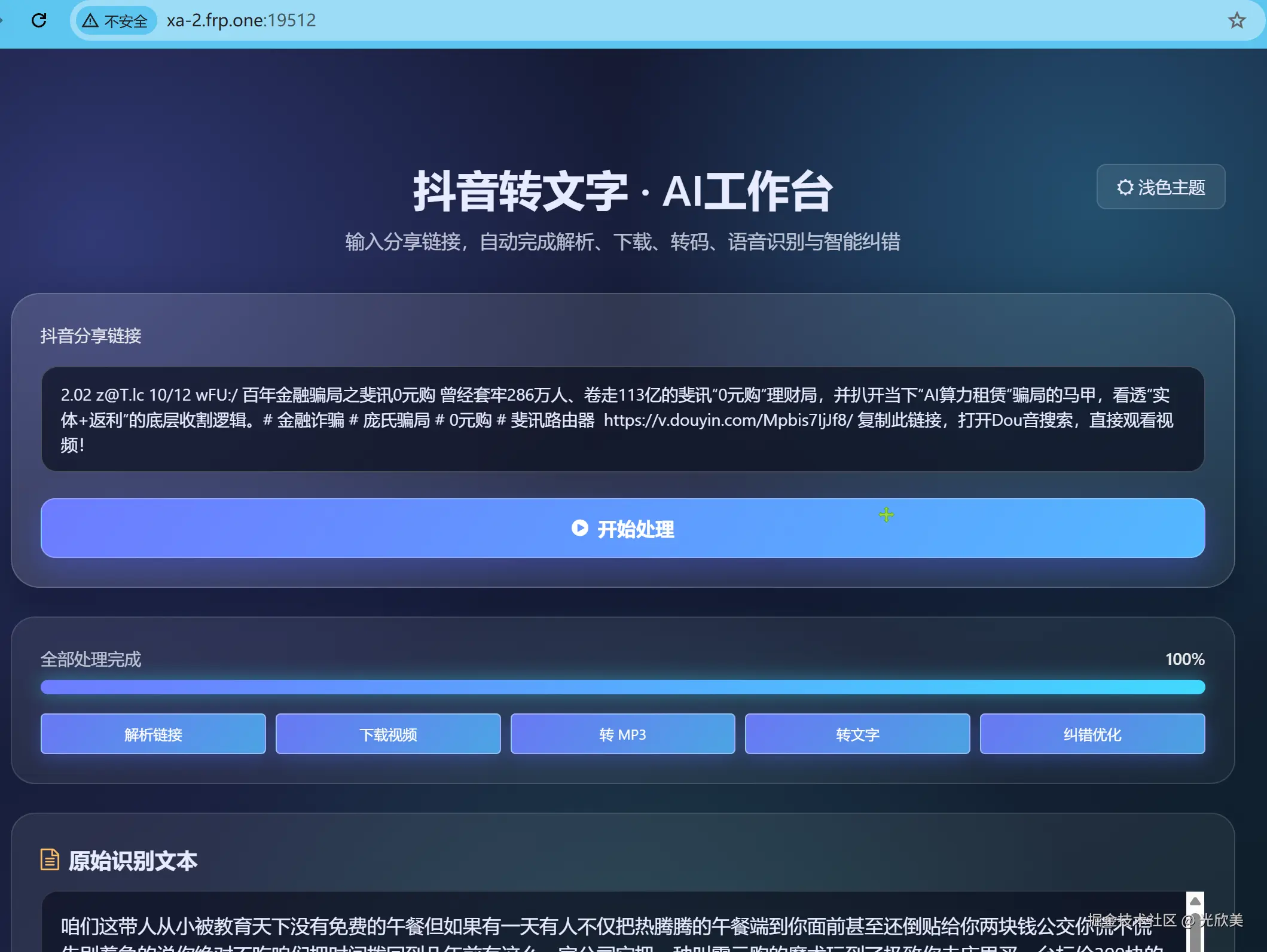
Task: Select the 下载视频 step
Action: click(387, 734)
